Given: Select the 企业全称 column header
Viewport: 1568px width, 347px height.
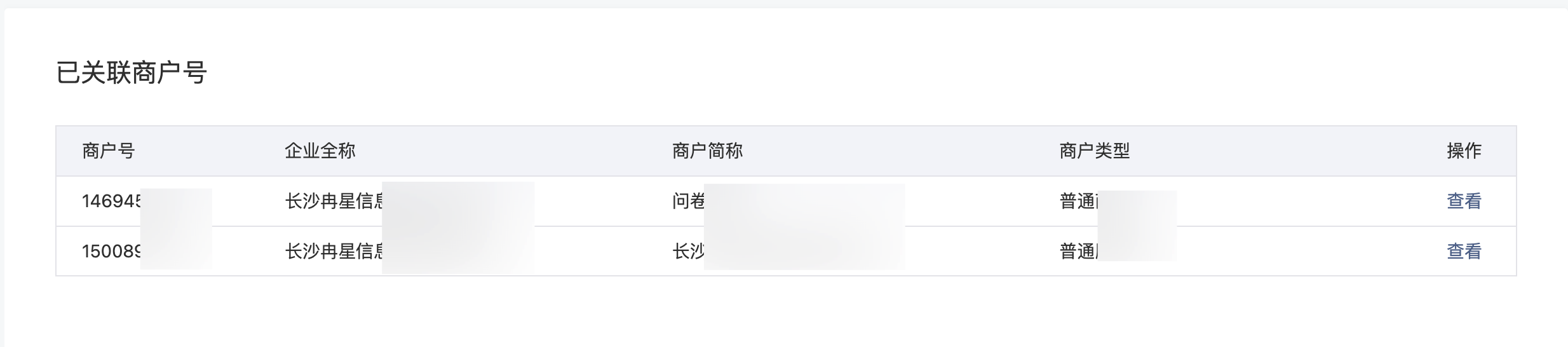Looking at the screenshot, I should tap(320, 151).
